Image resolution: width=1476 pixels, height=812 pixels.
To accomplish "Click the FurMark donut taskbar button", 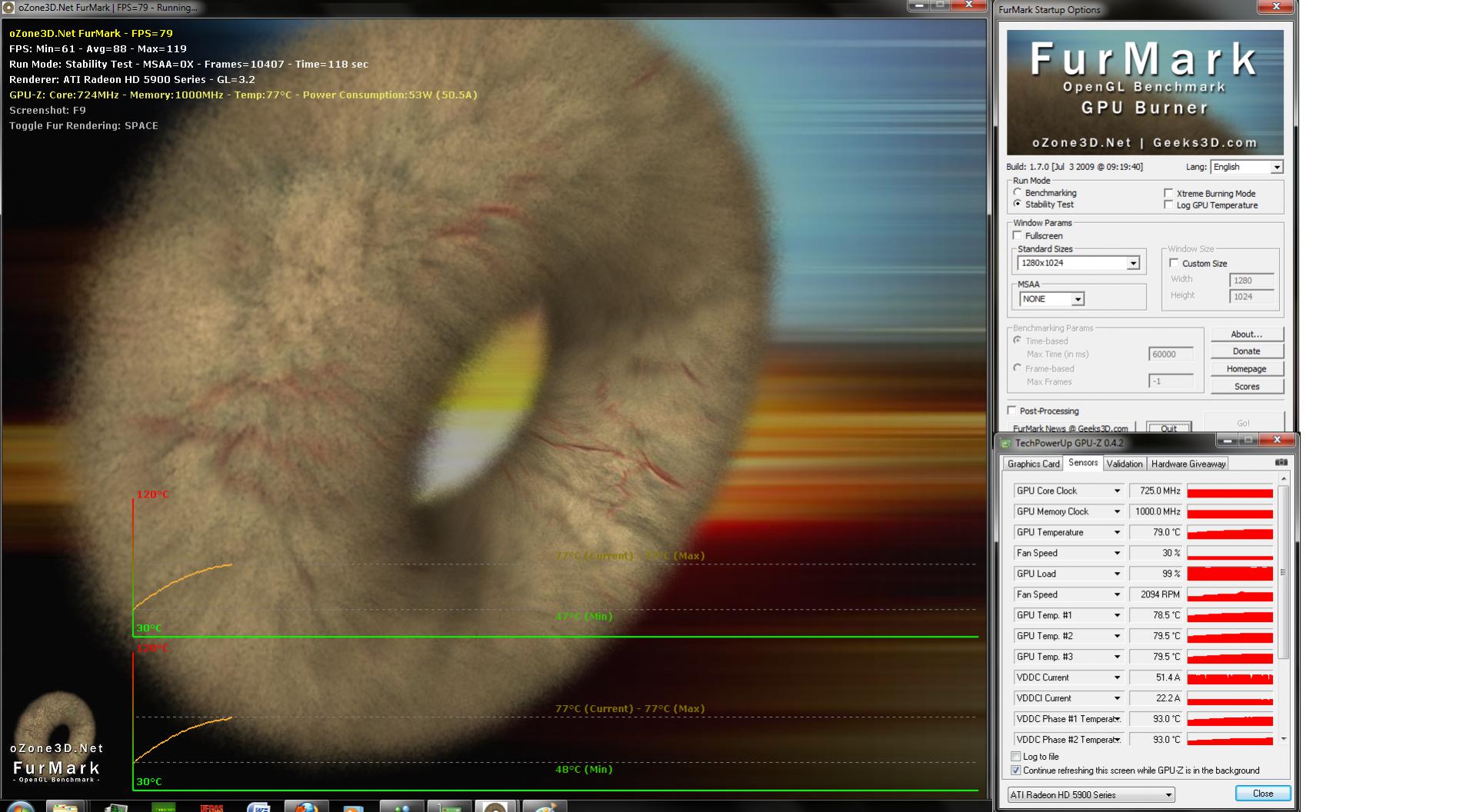I will pos(495,807).
